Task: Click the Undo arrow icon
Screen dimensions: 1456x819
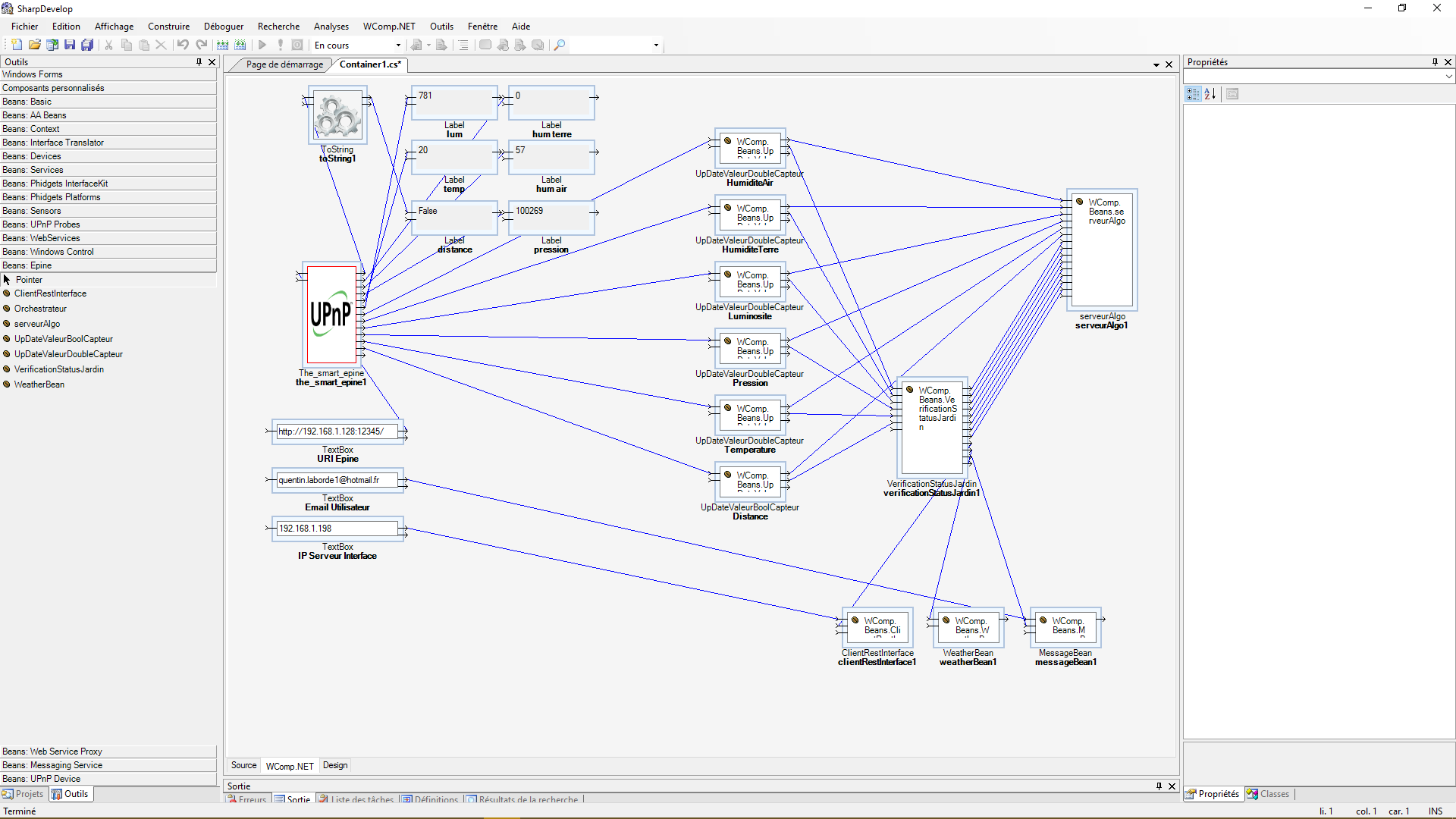Action: pyautogui.click(x=183, y=45)
